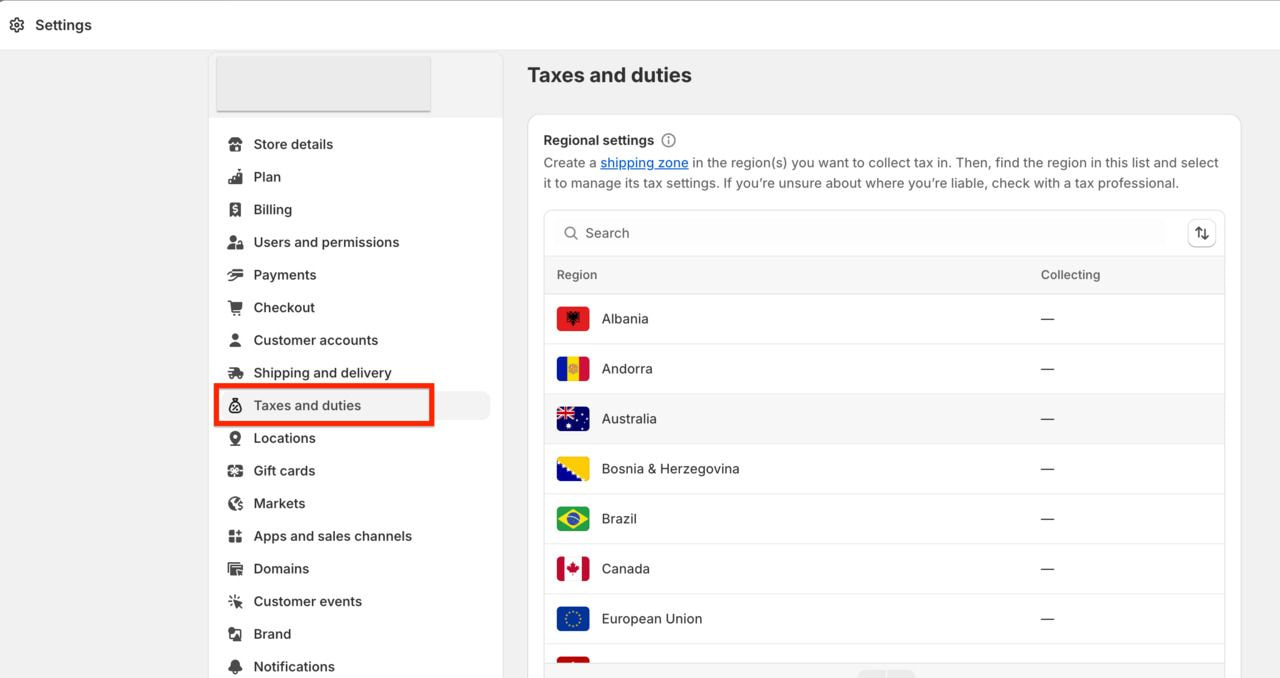
Task: Select Australia in the region list
Action: 629,419
